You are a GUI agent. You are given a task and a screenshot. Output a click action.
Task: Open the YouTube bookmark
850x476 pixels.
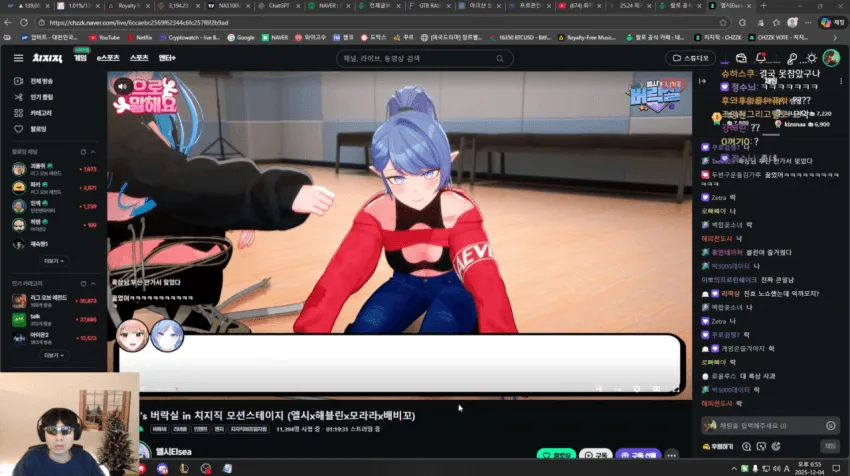[105, 37]
